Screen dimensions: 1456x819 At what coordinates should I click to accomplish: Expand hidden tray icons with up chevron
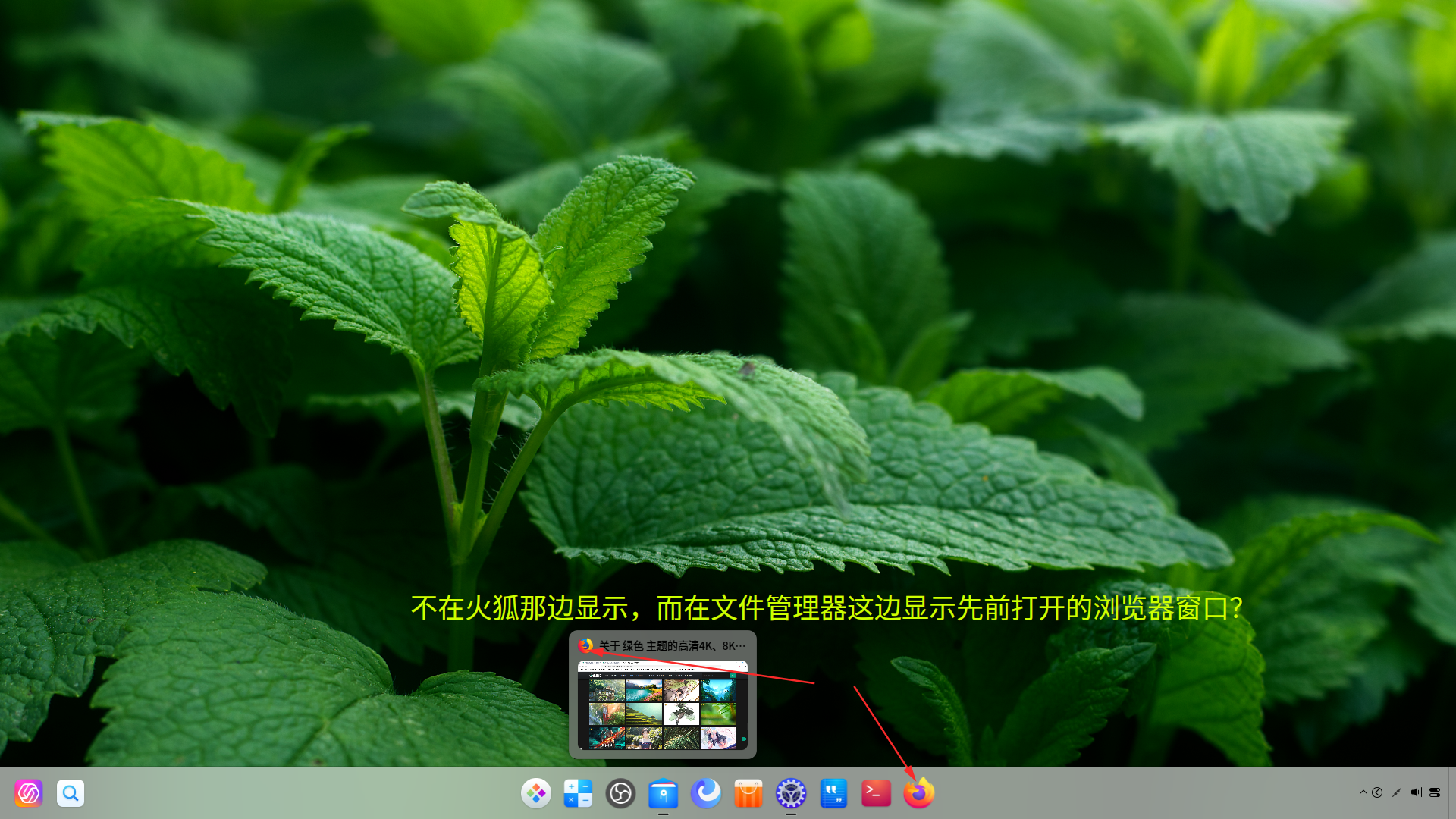(1363, 792)
